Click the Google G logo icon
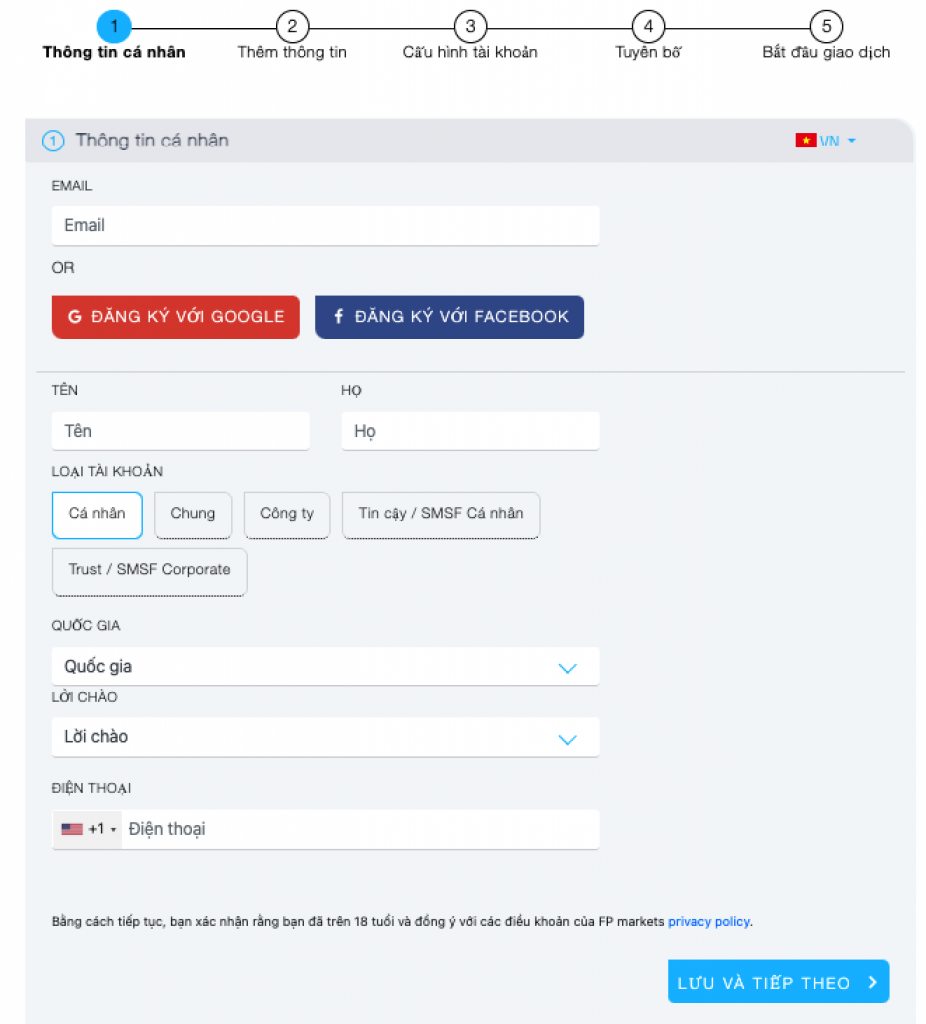The height and width of the screenshot is (1024, 926). [x=75, y=317]
